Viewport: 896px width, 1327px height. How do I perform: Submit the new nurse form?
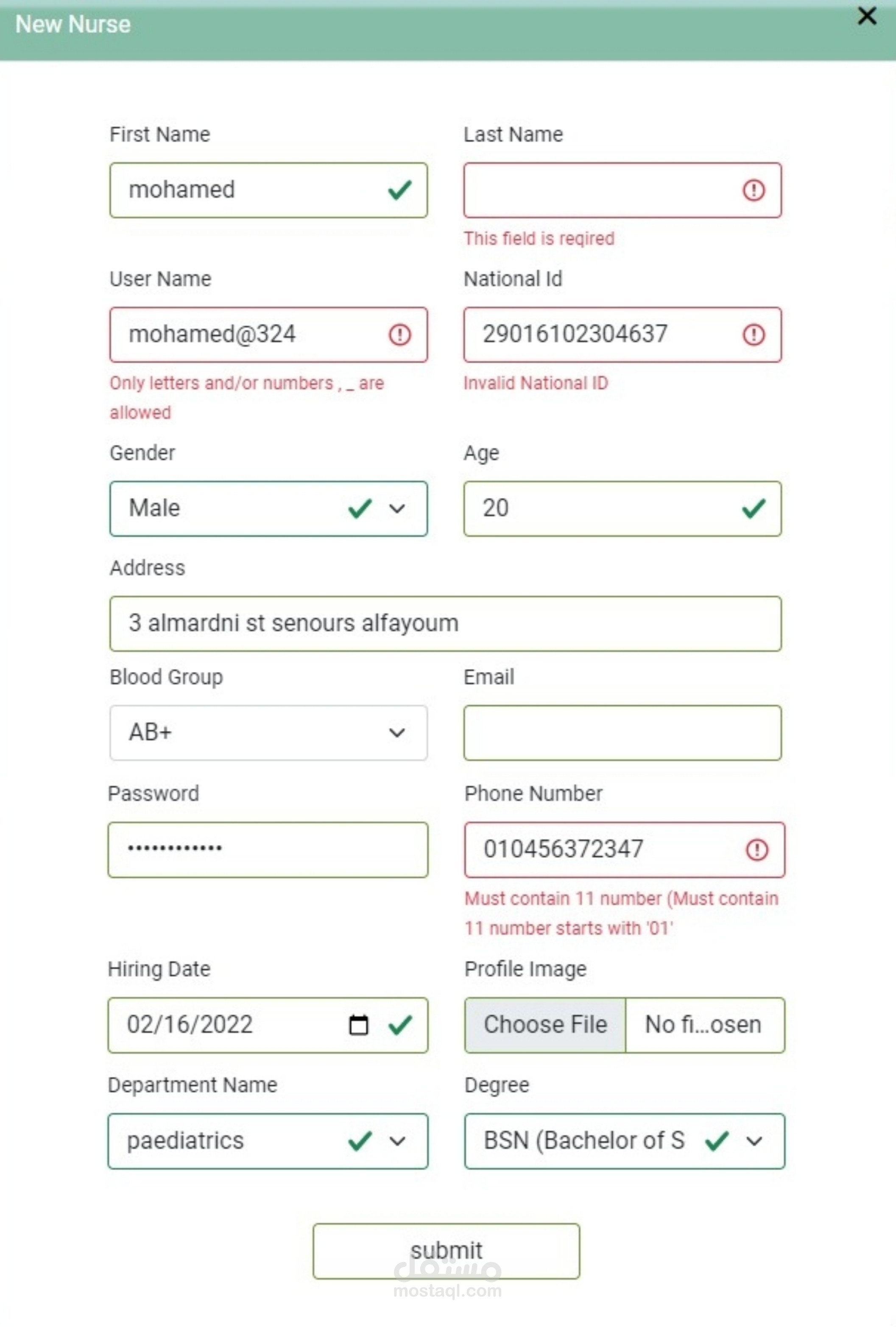pyautogui.click(x=446, y=1251)
